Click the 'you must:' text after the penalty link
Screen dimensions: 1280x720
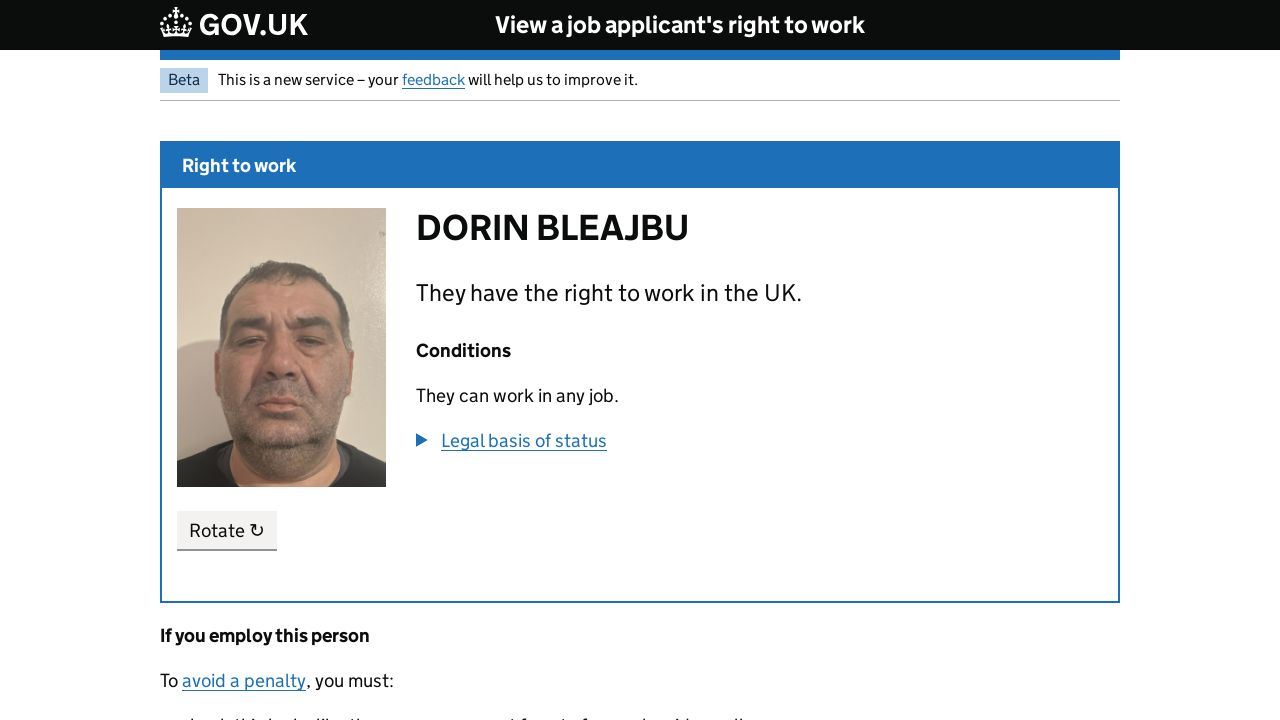(x=354, y=681)
